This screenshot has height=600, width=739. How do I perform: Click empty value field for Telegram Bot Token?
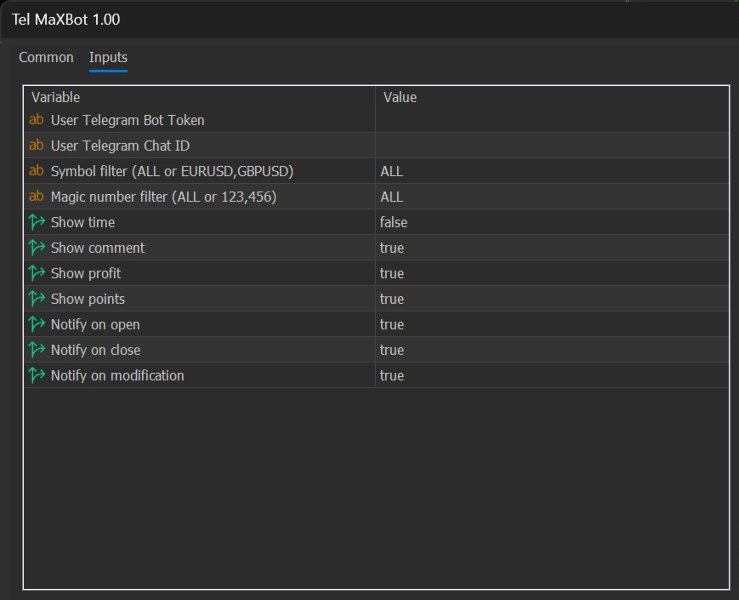[552, 120]
